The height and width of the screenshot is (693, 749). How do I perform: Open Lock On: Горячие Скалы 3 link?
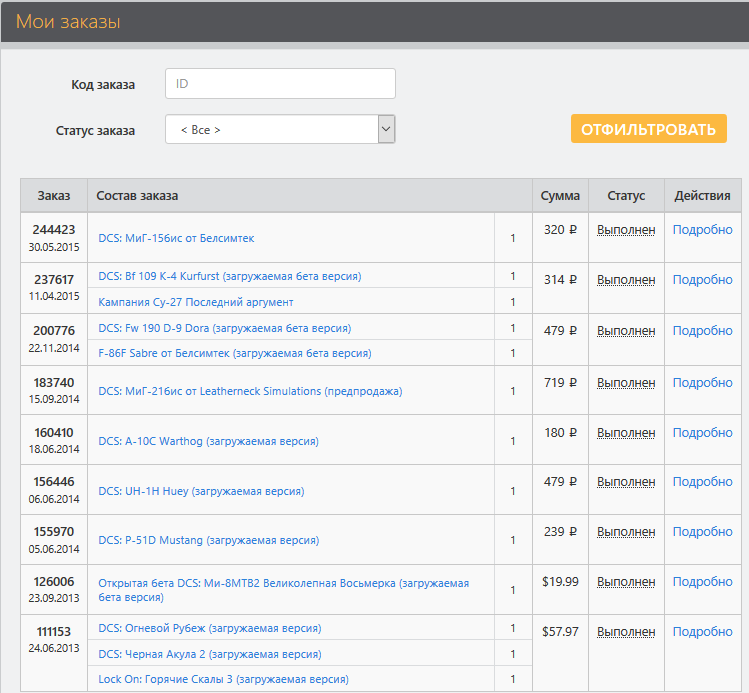pos(224,679)
